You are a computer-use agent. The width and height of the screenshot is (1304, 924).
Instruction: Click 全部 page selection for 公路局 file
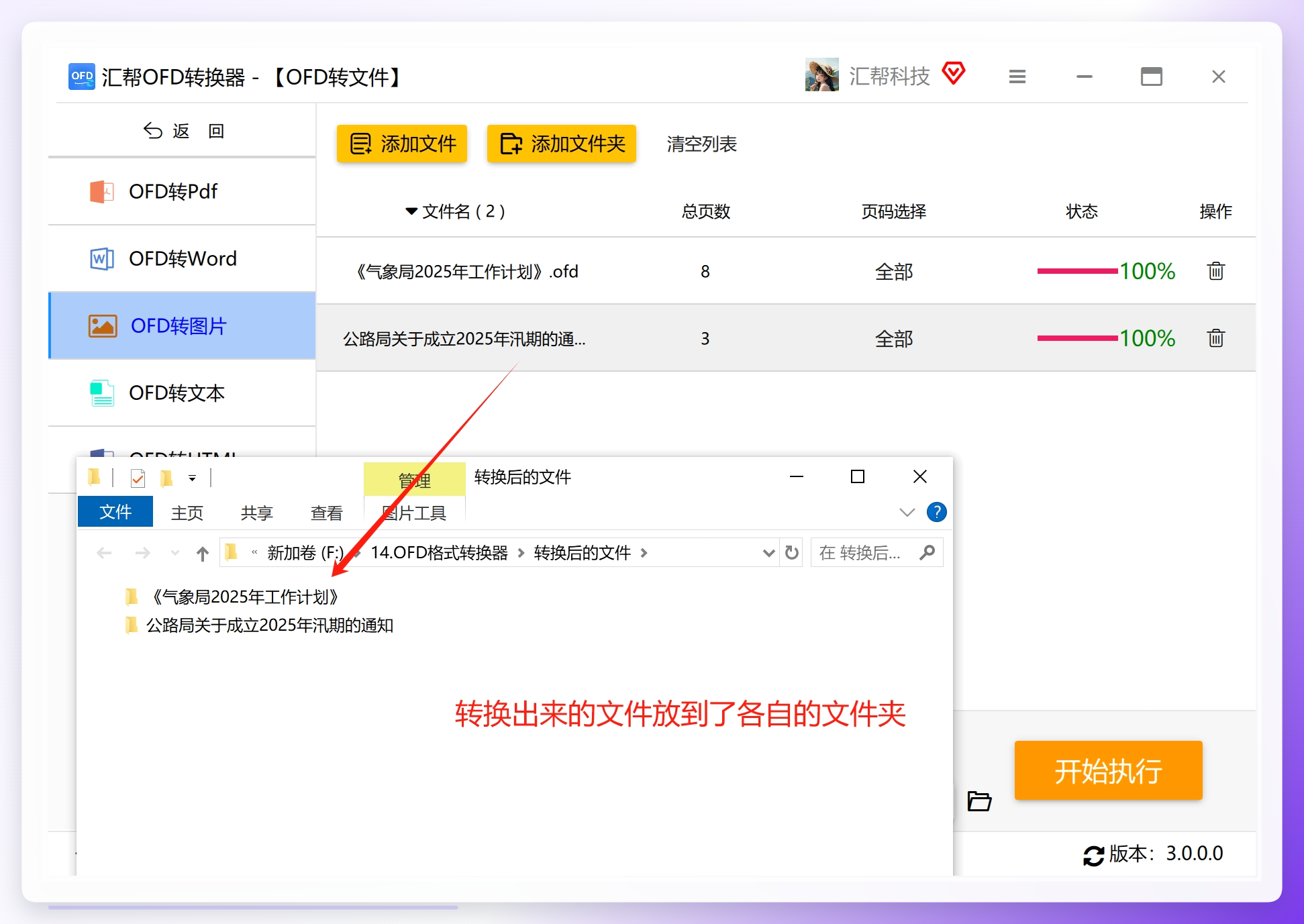894,339
